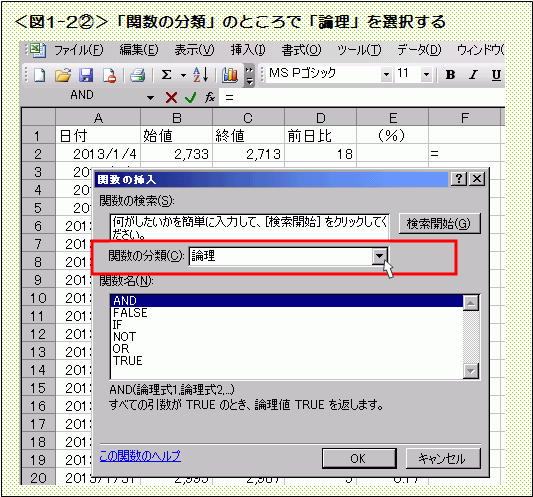The height and width of the screenshot is (497, 533).
Task: Open the MS Pゴシック font dropdown
Action: click(x=386, y=74)
